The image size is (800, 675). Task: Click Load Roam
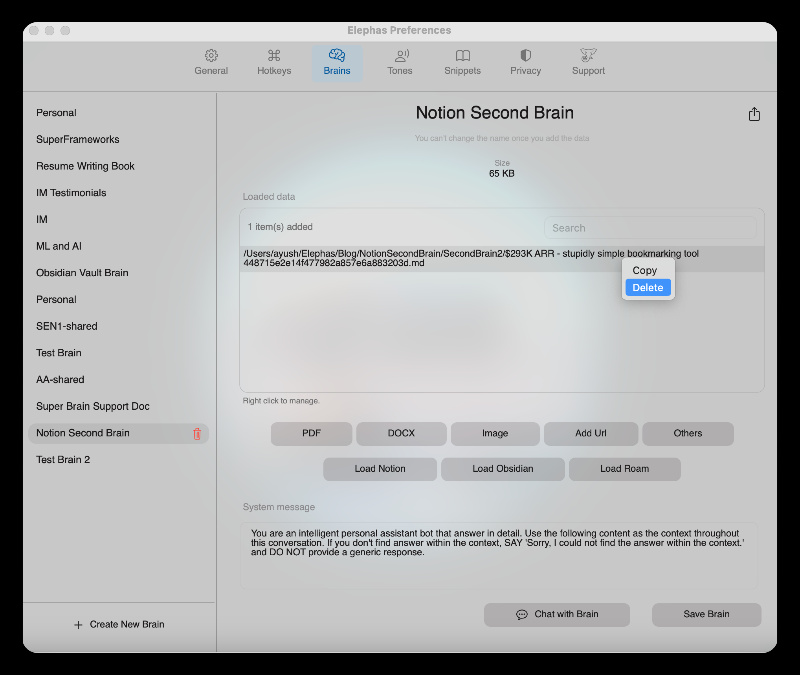pos(624,469)
